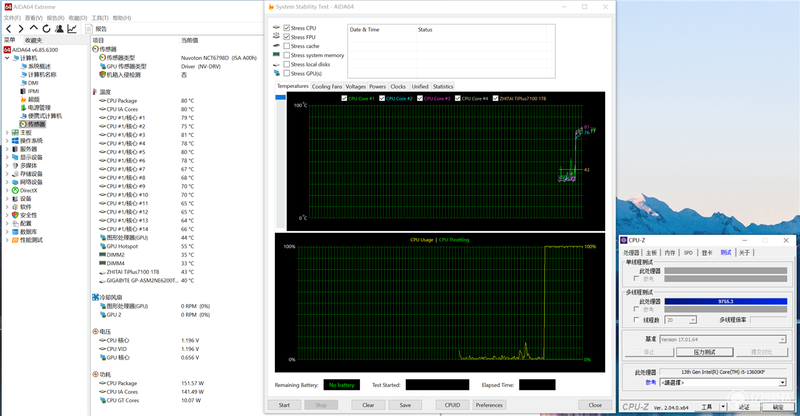Enable Stress GPU(s) checkbox

287,74
